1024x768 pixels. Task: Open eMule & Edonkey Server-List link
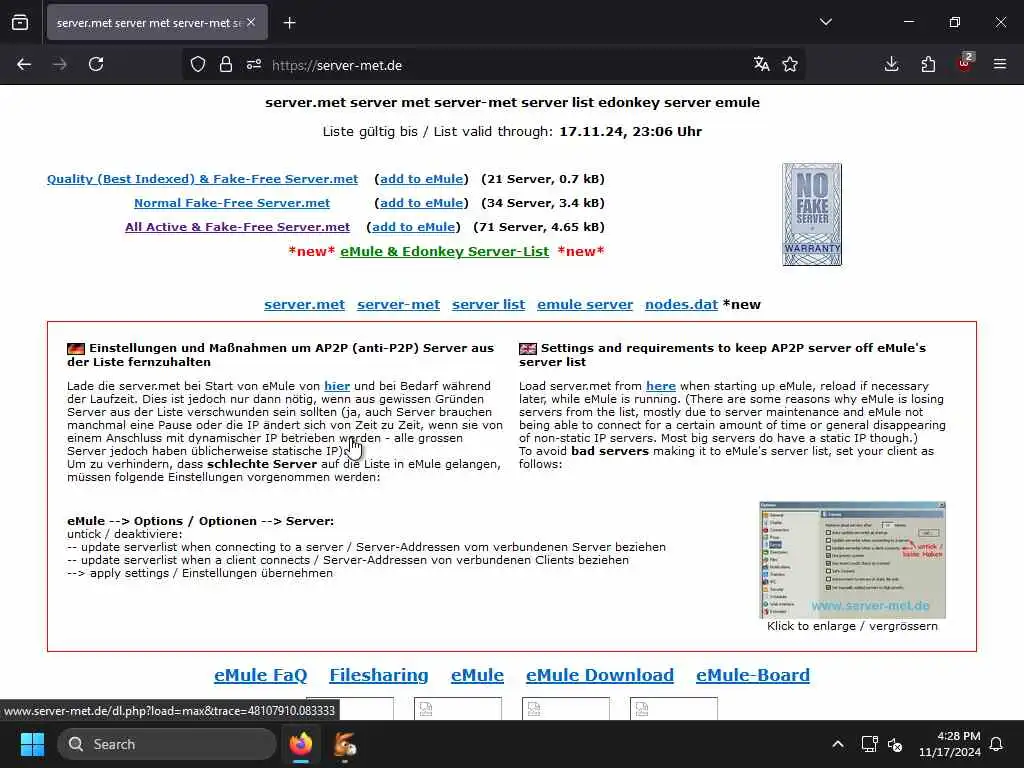[x=445, y=251]
